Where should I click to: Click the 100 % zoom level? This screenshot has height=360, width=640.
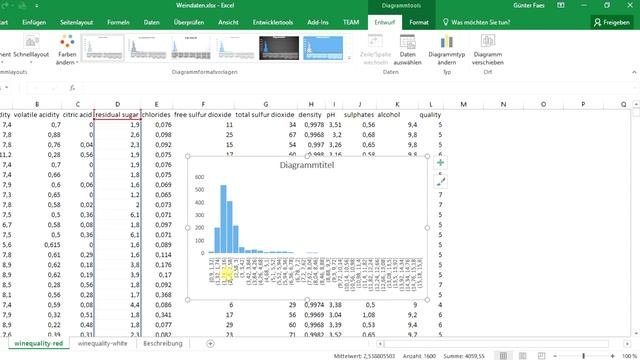pyautogui.click(x=629, y=356)
